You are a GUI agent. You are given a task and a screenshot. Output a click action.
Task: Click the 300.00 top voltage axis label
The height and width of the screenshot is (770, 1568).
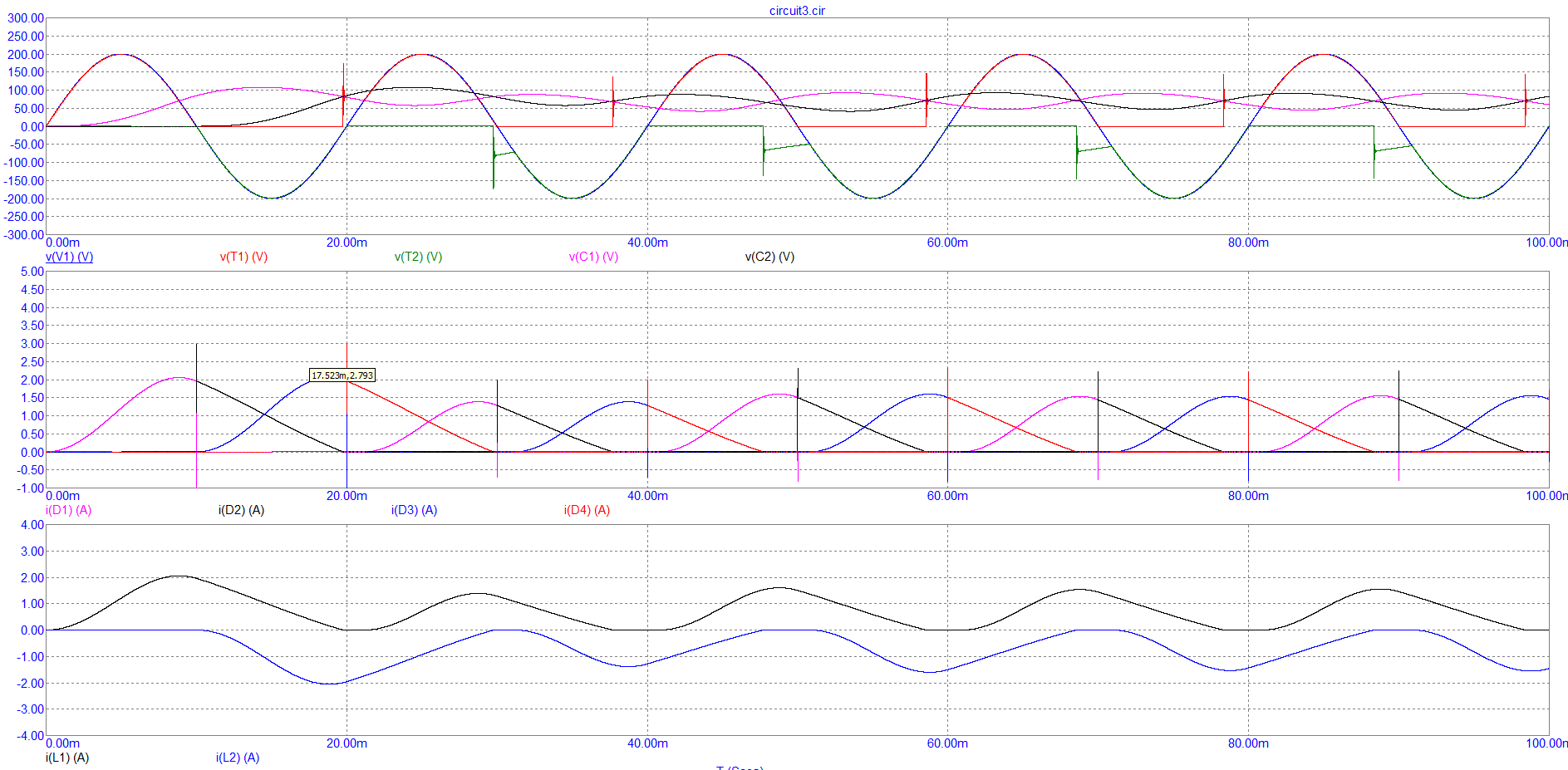point(26,18)
